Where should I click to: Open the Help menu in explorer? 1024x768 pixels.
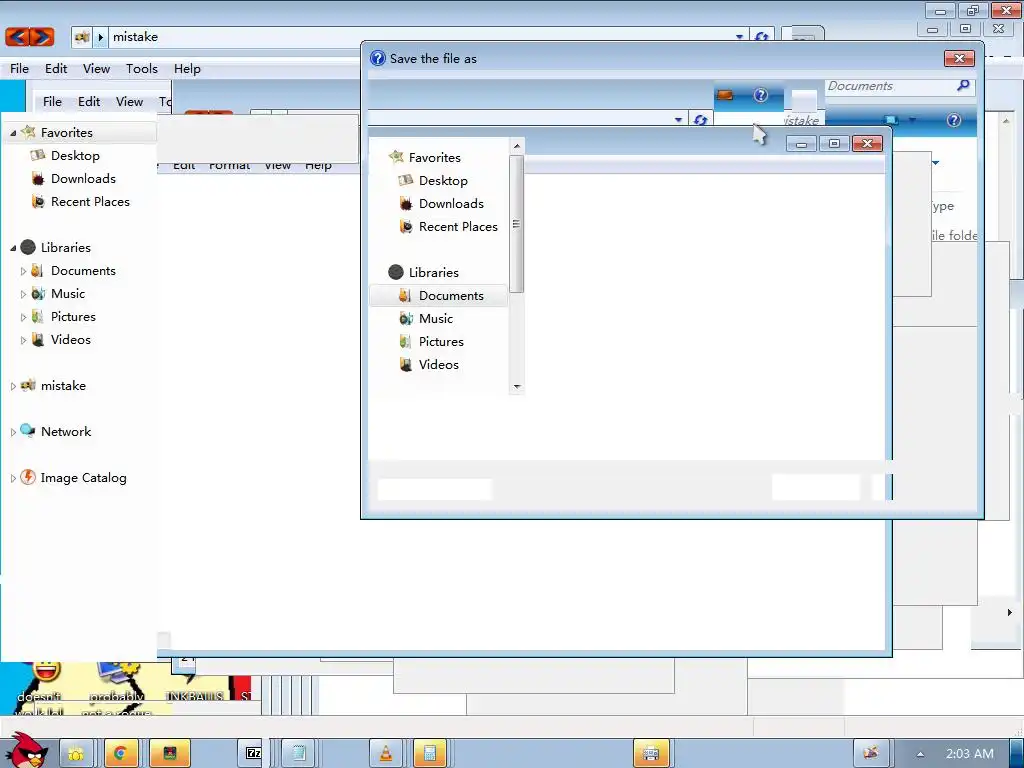click(187, 69)
